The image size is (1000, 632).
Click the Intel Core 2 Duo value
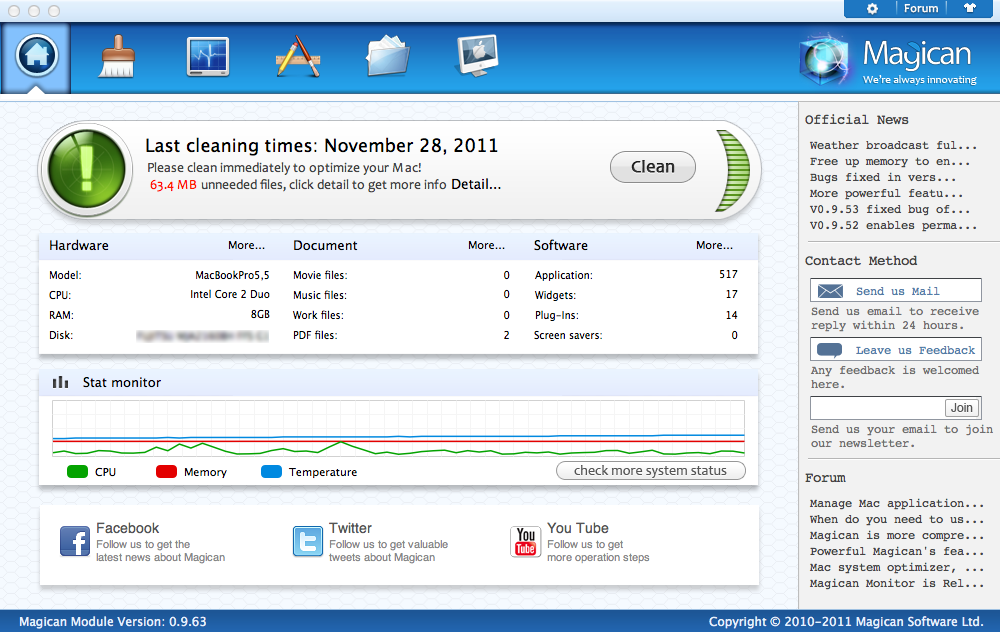pos(230,294)
